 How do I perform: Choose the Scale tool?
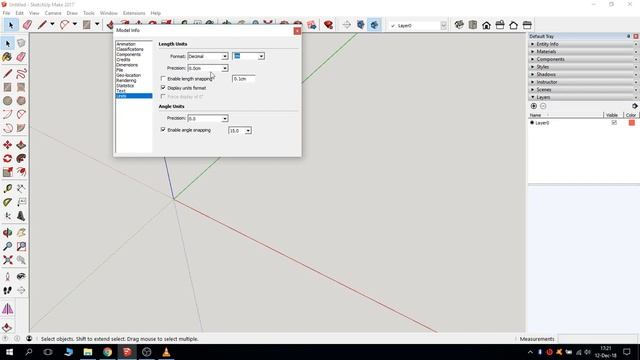(x=7, y=172)
